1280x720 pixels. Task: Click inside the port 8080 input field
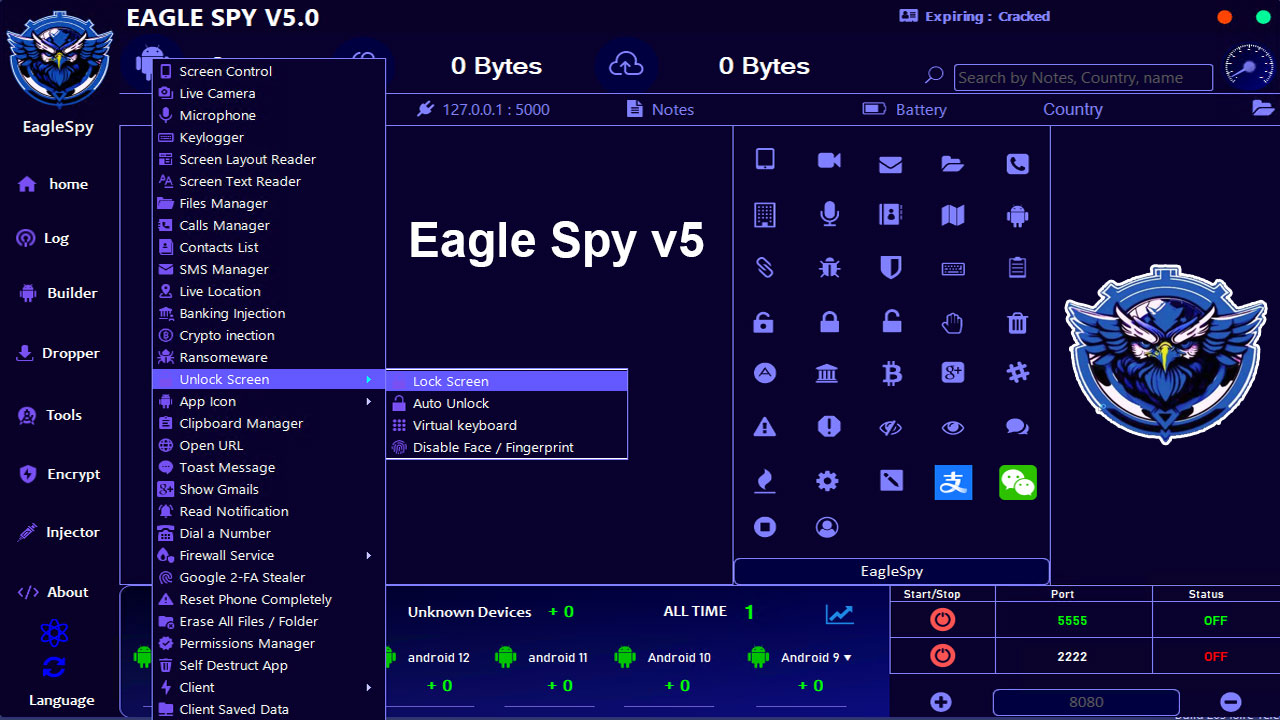tap(1085, 702)
